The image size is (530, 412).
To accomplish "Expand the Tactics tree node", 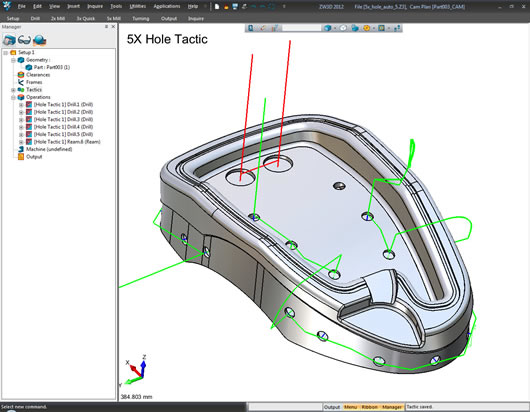I will [13, 90].
